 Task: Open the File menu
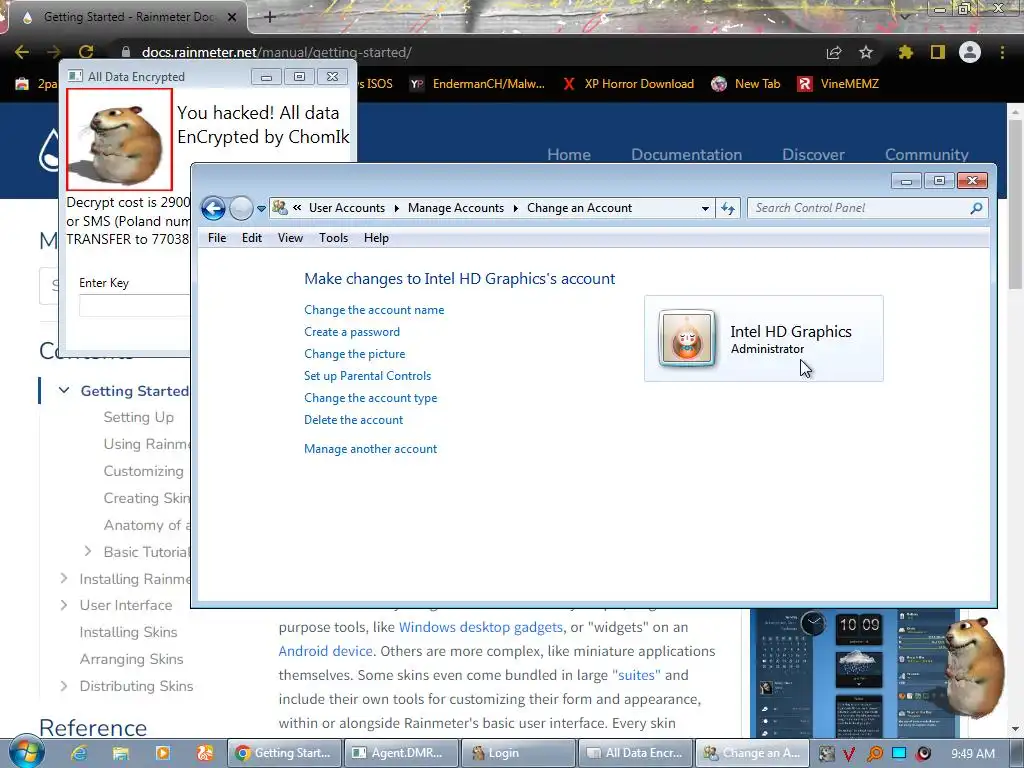217,238
